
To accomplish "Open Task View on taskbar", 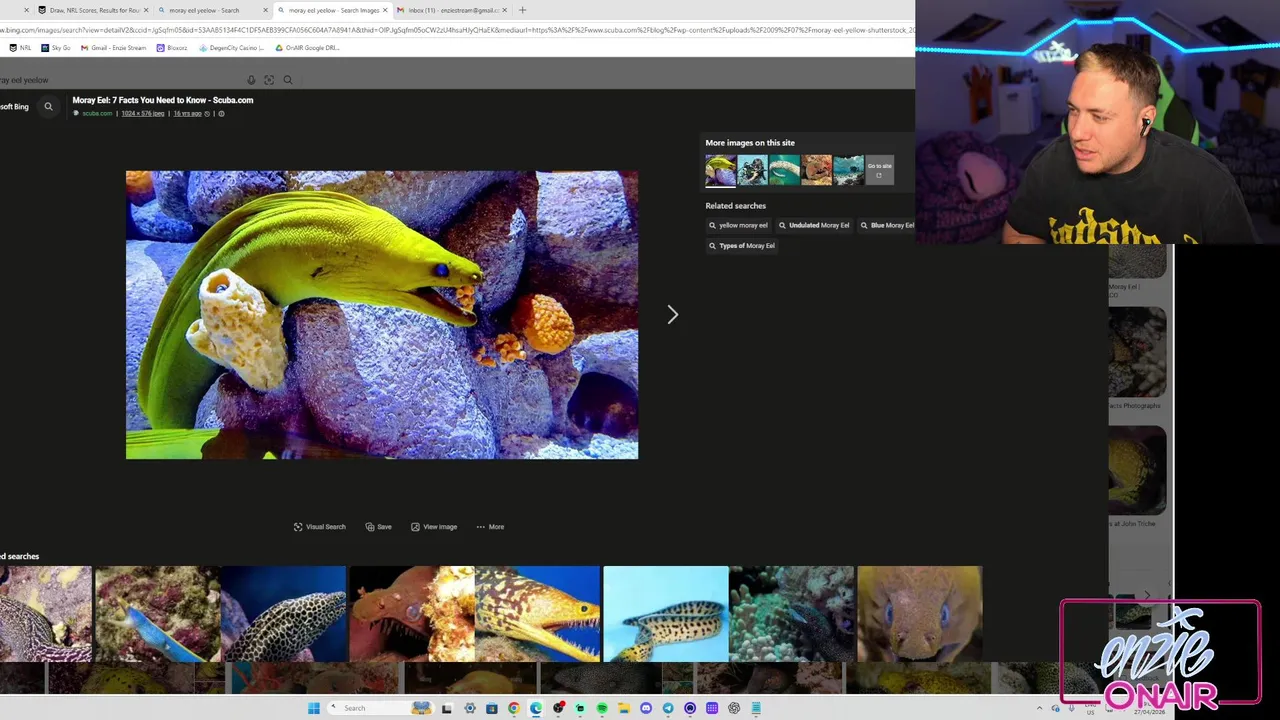I will 446,708.
